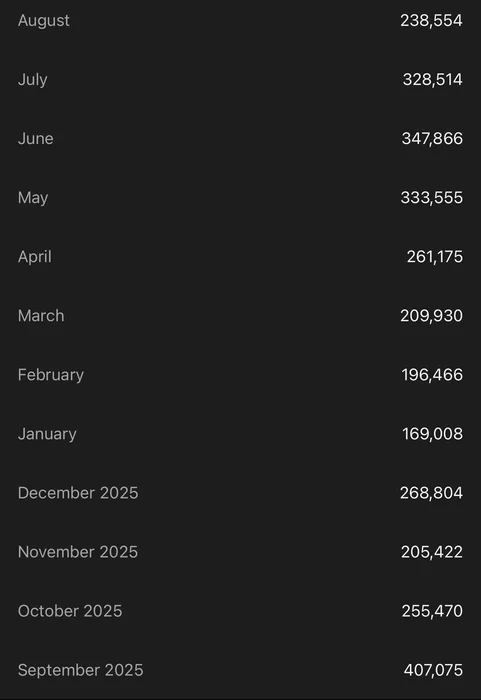Click the 407,075 value for September 2025
The width and height of the screenshot is (481, 700).
[433, 670]
